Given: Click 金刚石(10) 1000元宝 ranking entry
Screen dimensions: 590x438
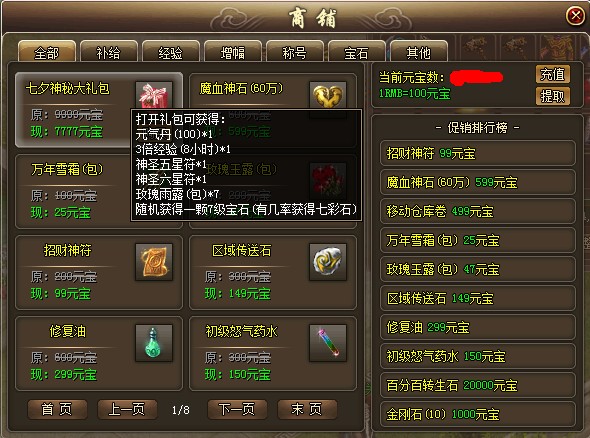Looking at the screenshot, I should [477, 414].
